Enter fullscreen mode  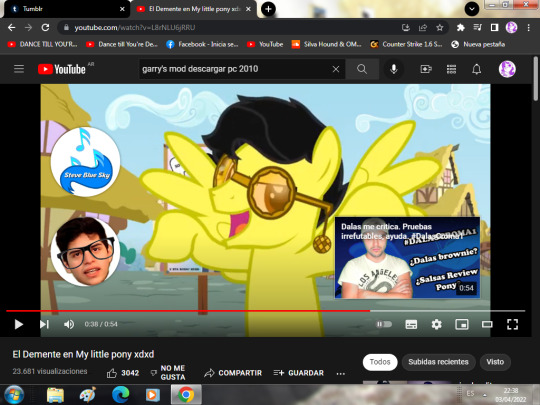click(512, 324)
